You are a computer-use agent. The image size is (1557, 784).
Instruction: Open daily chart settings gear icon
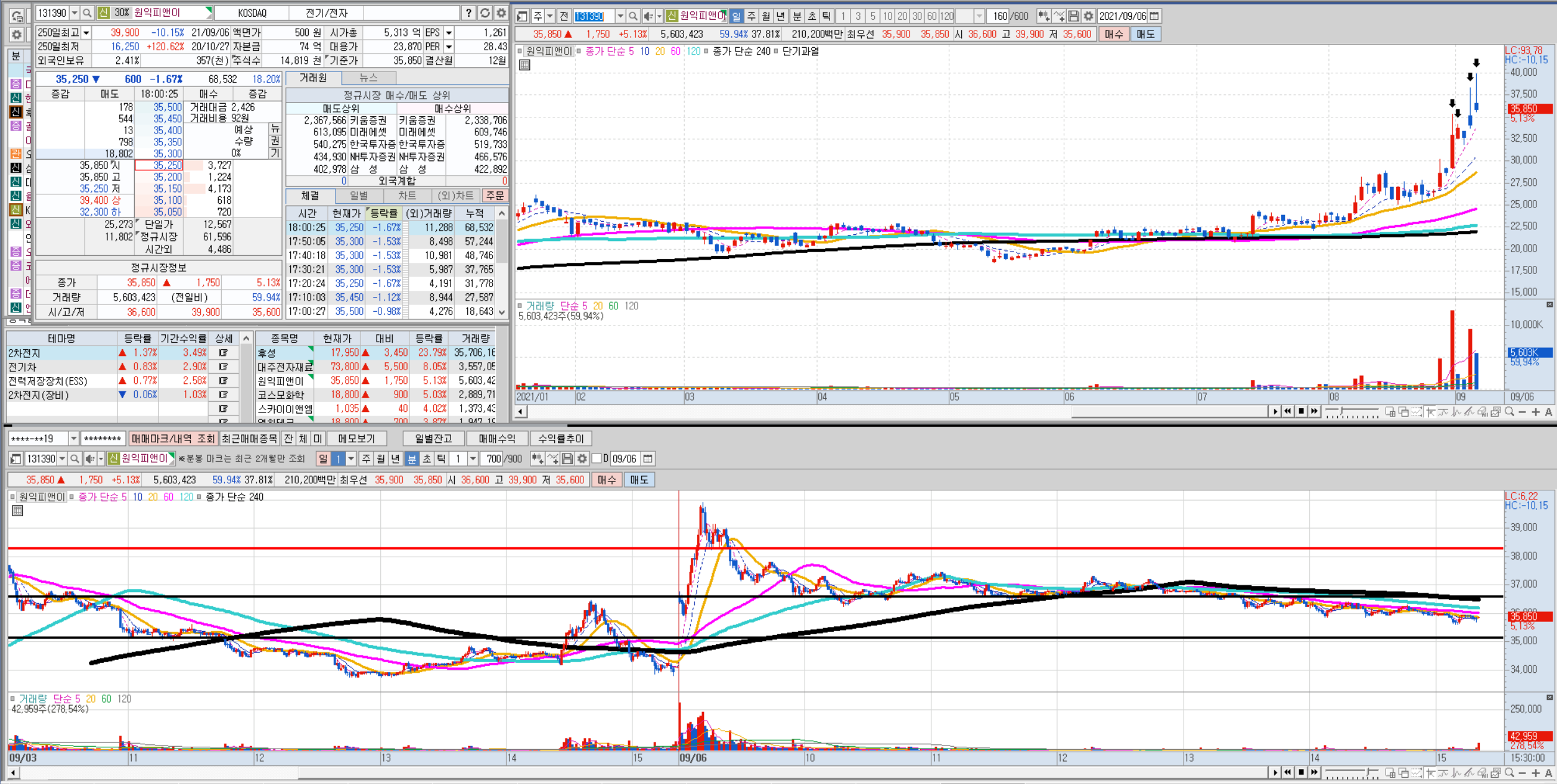[1088, 16]
